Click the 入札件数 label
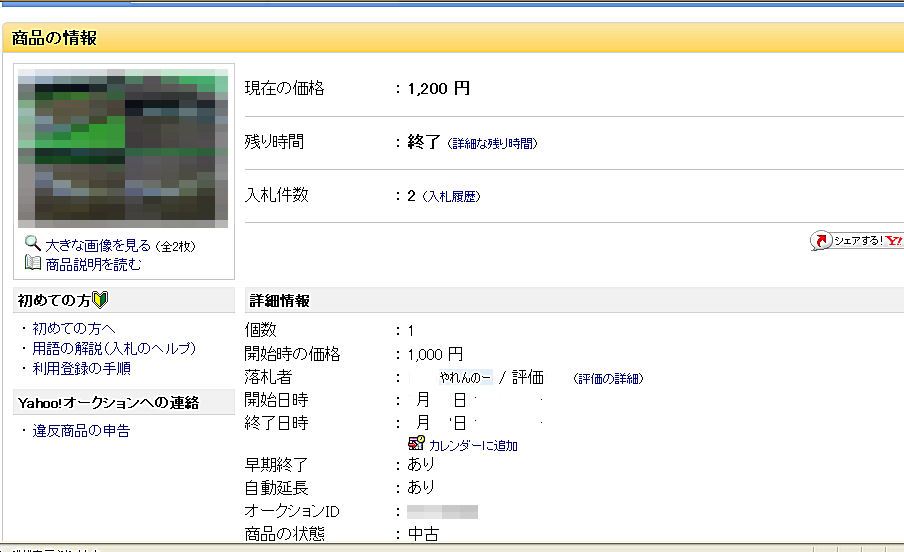Screen dimensions: 904x552 point(277,195)
